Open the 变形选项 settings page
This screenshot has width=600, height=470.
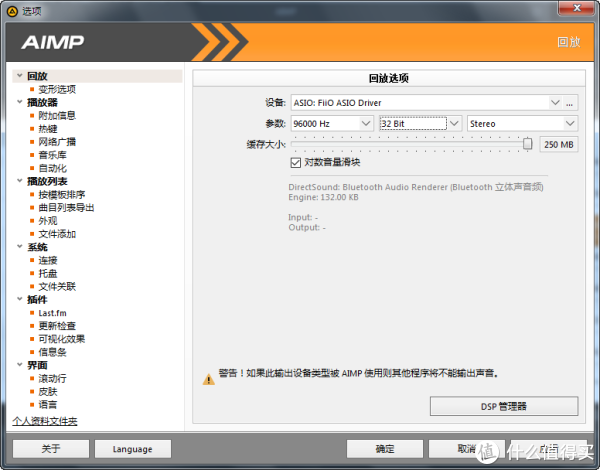pyautogui.click(x=57, y=89)
